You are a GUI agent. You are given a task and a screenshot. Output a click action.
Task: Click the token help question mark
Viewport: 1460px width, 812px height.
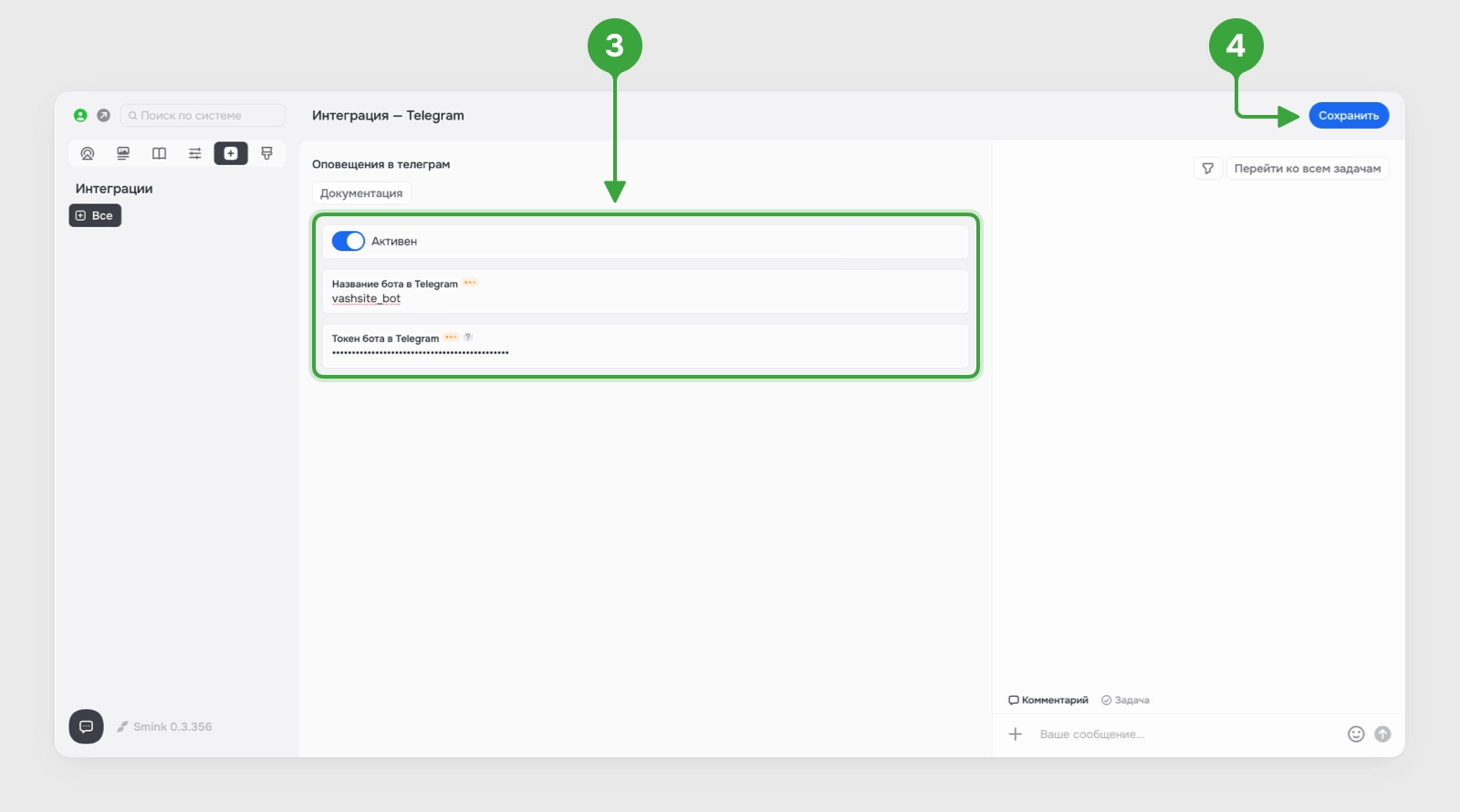coord(468,338)
